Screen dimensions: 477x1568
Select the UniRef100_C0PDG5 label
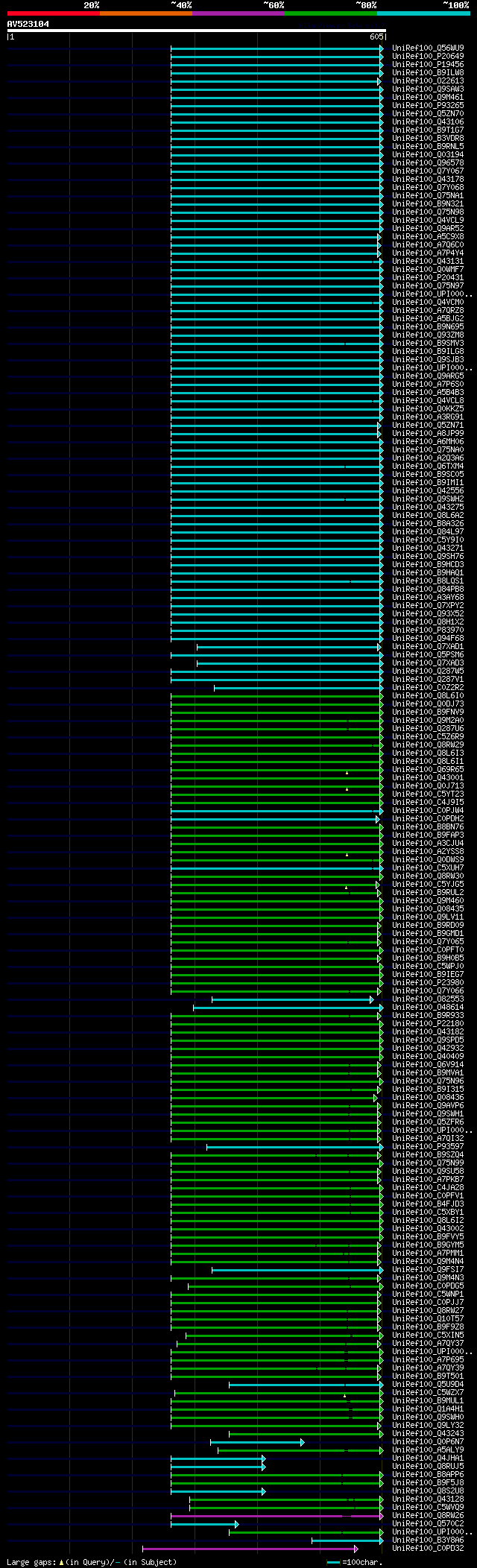tap(428, 1286)
